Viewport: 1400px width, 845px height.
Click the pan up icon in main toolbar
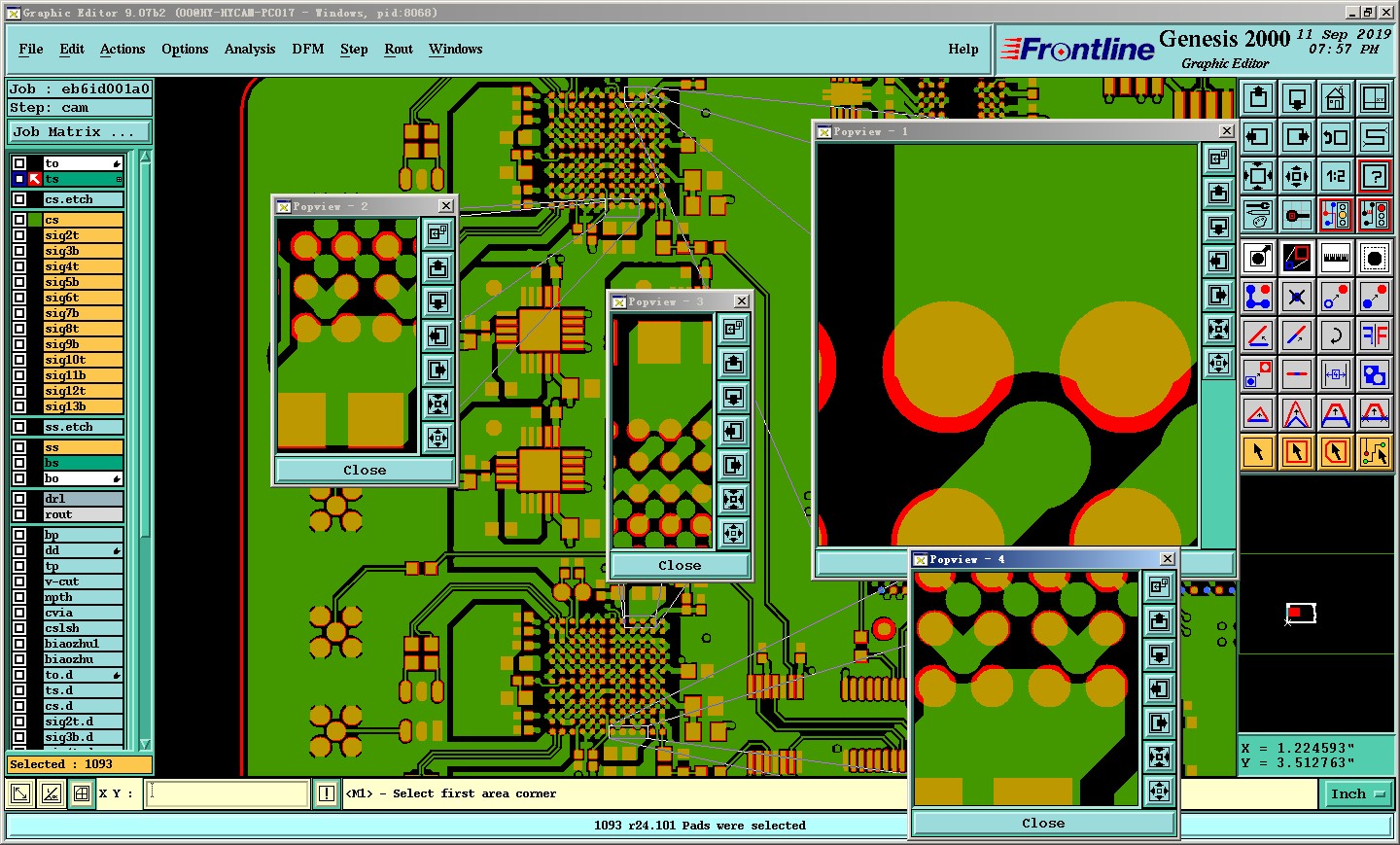point(1258,98)
